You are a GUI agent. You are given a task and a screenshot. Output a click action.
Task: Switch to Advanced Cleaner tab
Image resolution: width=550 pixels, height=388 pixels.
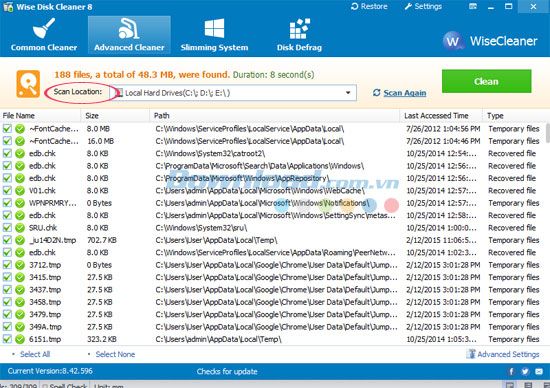tap(129, 35)
